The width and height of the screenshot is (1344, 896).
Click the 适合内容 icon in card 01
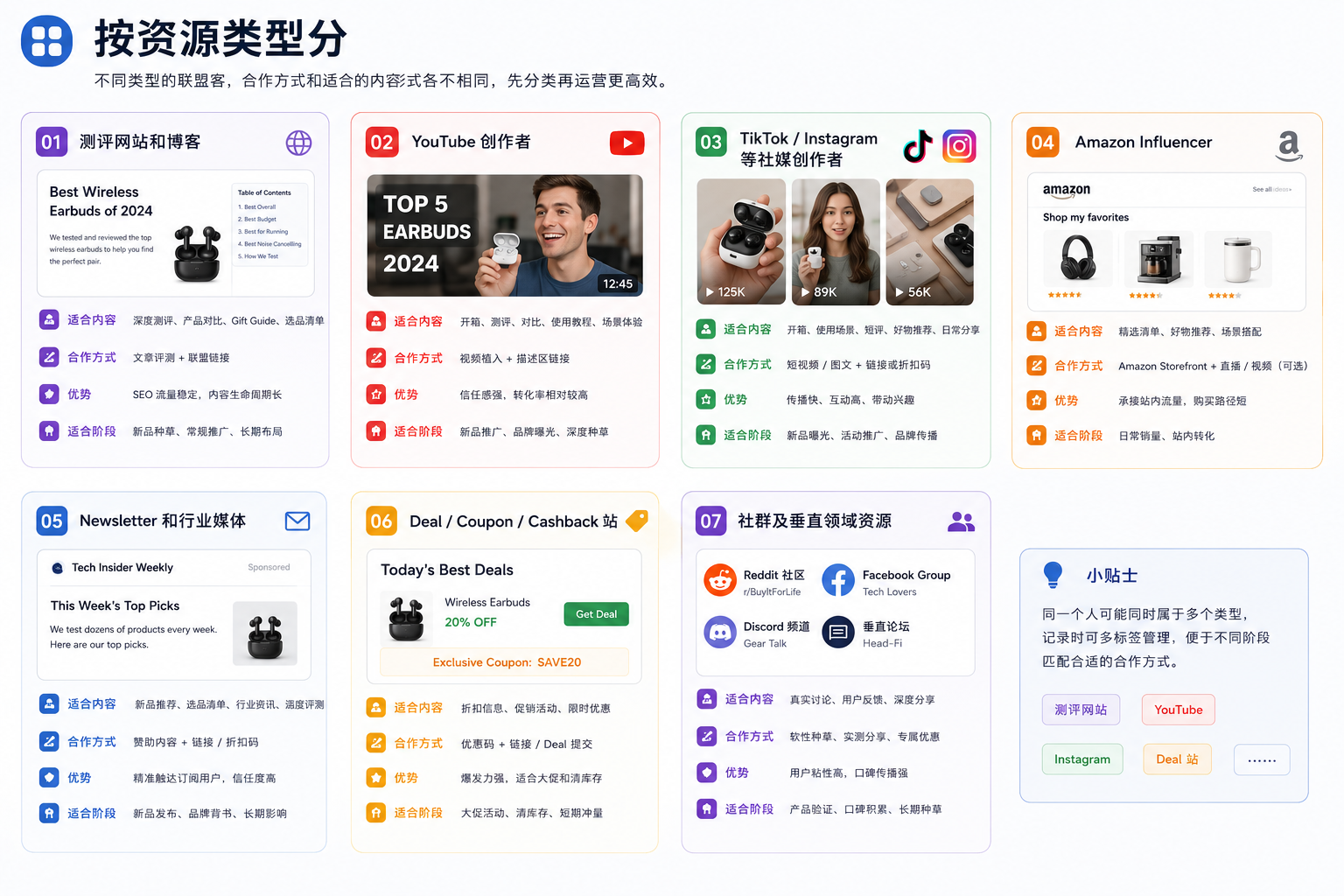pos(49,319)
